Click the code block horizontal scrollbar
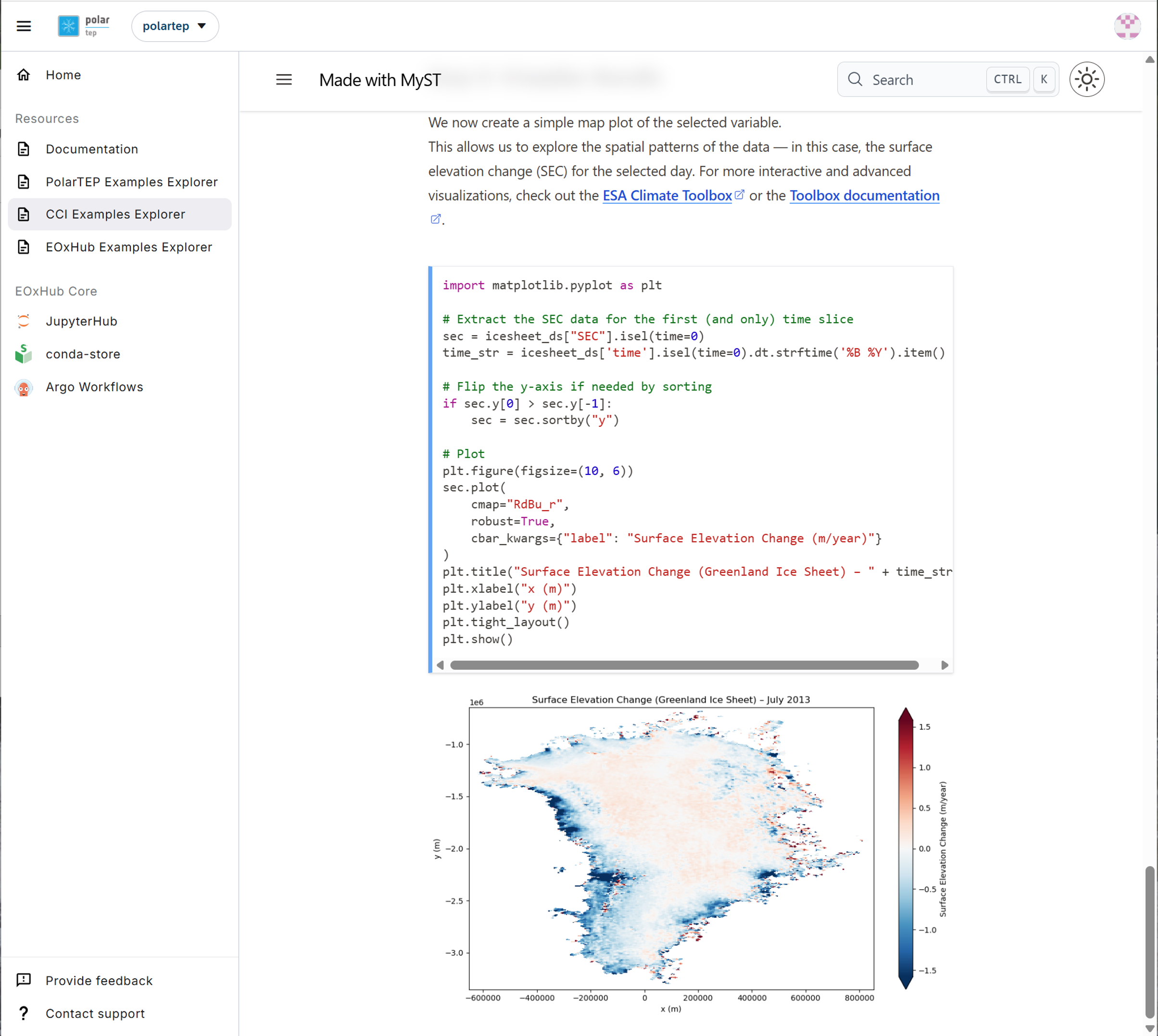 684,665
